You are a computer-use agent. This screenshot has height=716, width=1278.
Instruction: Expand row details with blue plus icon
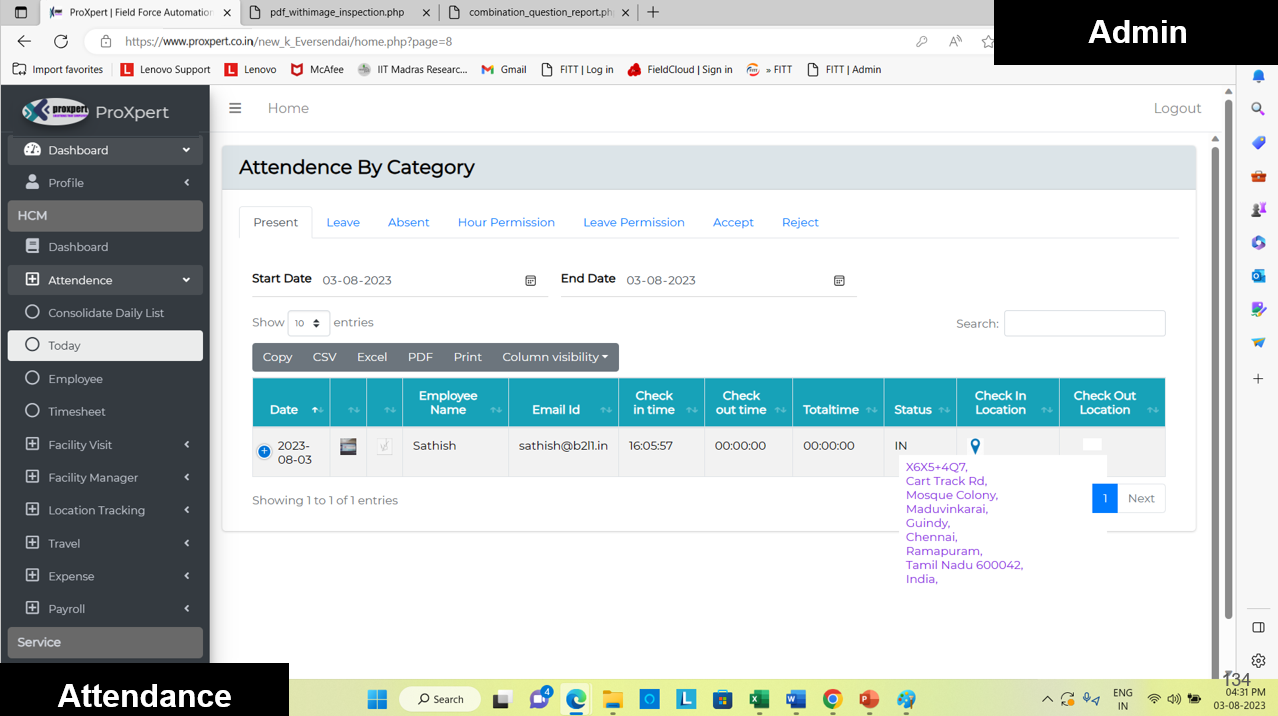[x=264, y=452]
